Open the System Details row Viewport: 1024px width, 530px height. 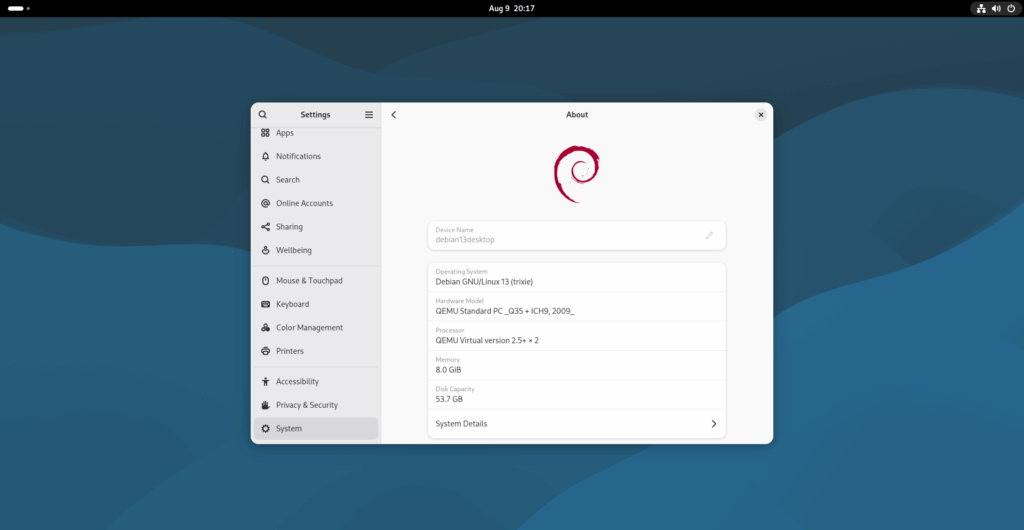click(577, 424)
